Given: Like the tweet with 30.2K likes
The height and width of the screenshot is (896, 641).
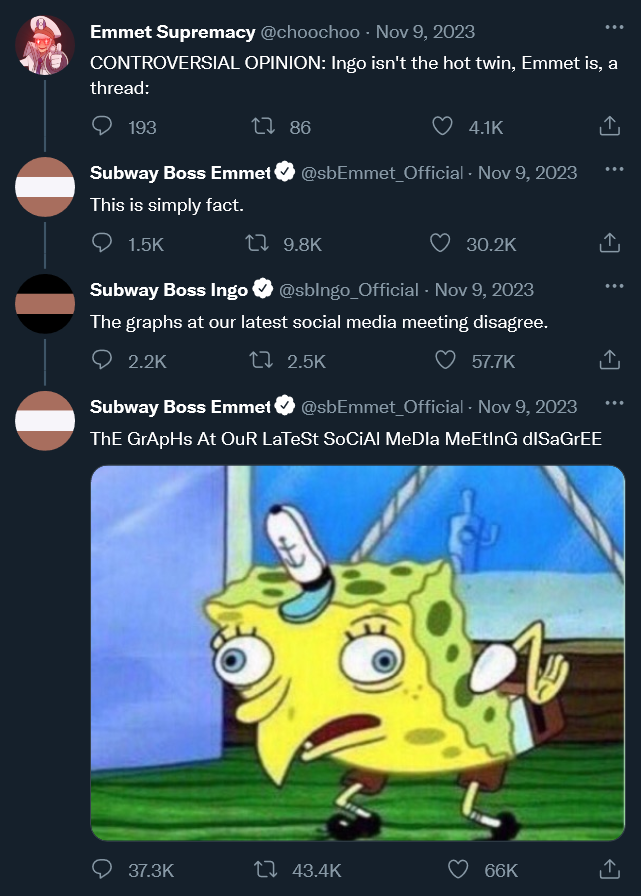Looking at the screenshot, I should pyautogui.click(x=440, y=243).
